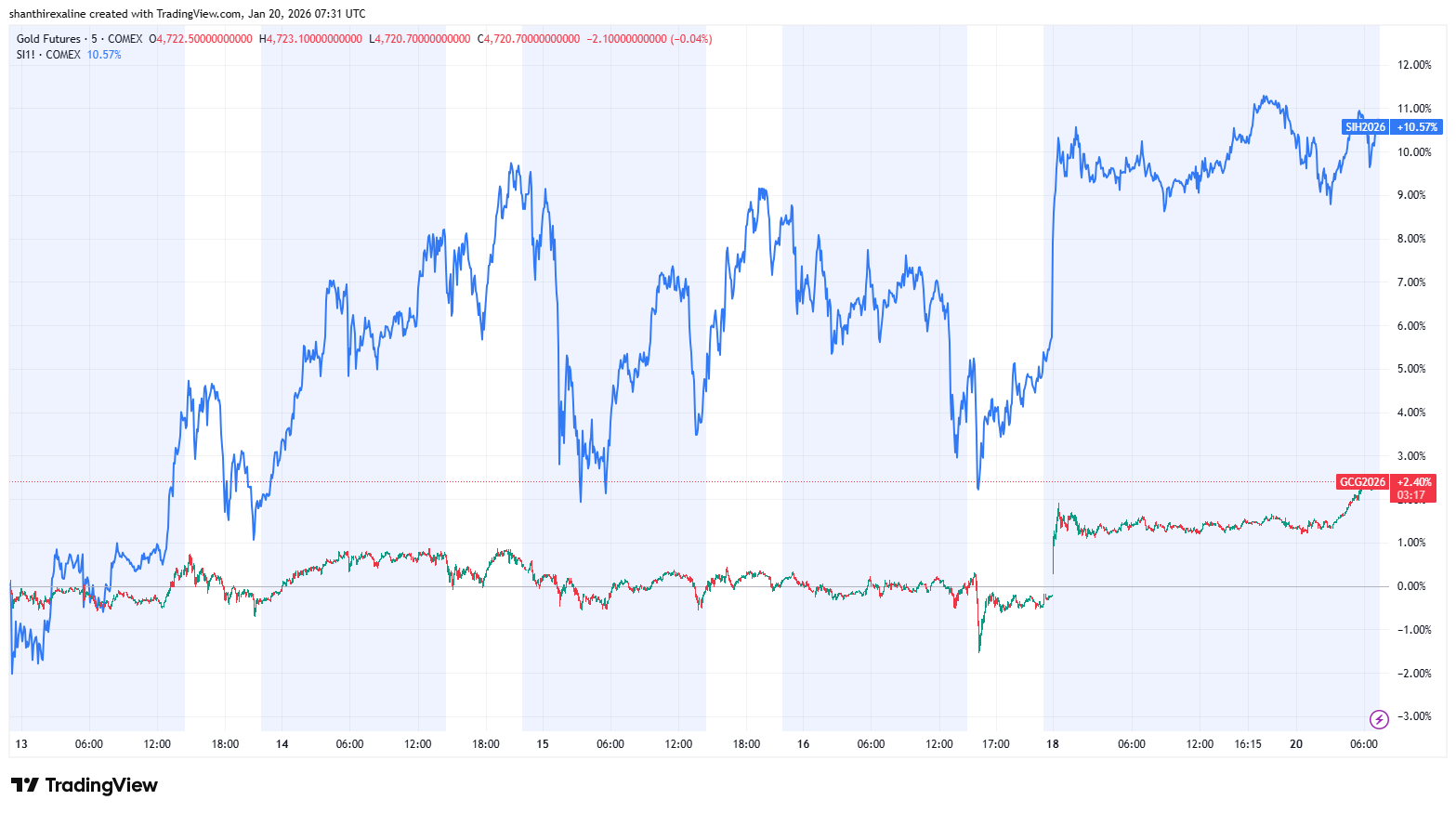This screenshot has width=1456, height=813.
Task: Click the 16:15 time axis label
Action: coord(1248,744)
